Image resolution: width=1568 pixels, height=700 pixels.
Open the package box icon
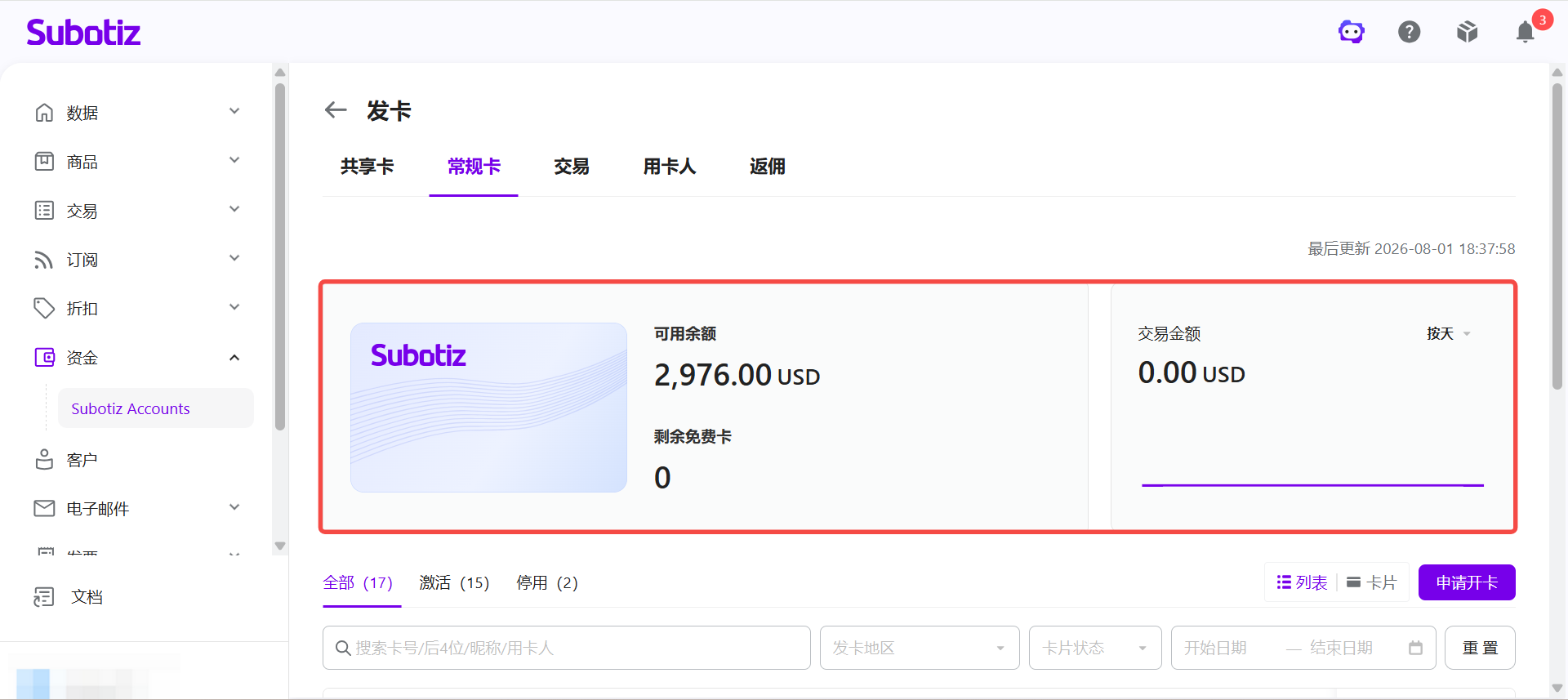pos(1468,32)
